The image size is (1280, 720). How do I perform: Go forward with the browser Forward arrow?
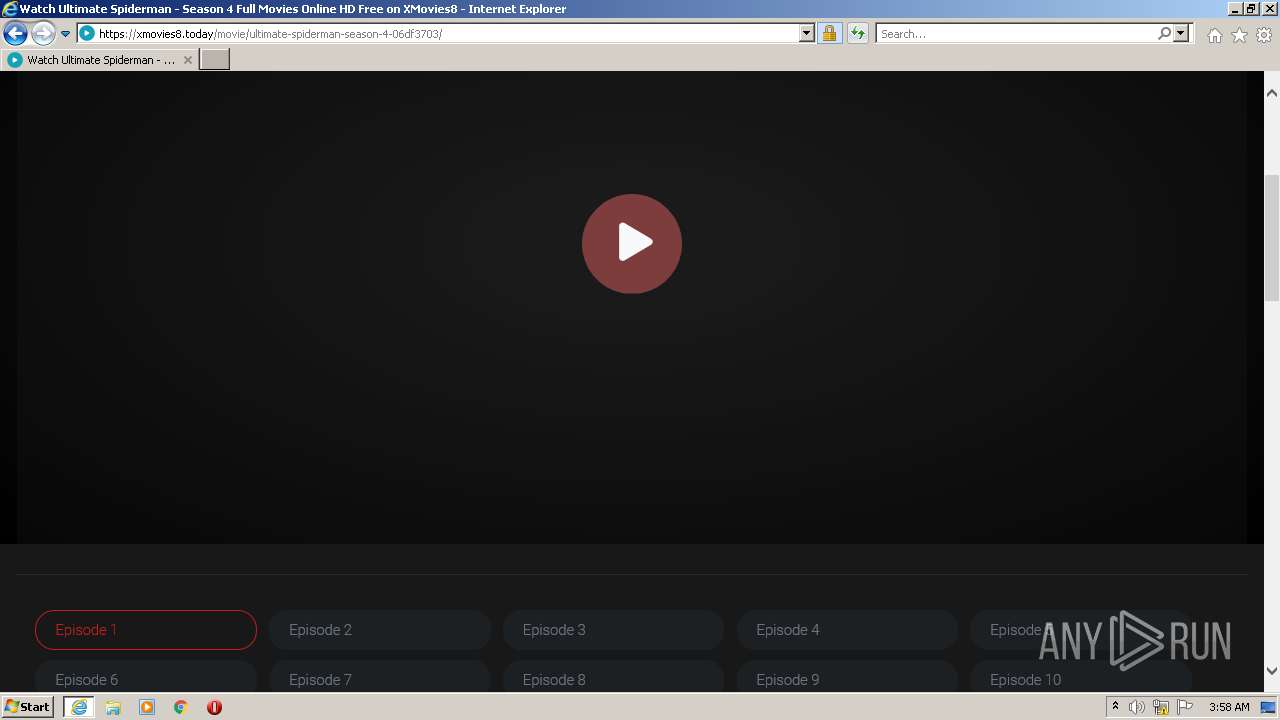(43, 34)
